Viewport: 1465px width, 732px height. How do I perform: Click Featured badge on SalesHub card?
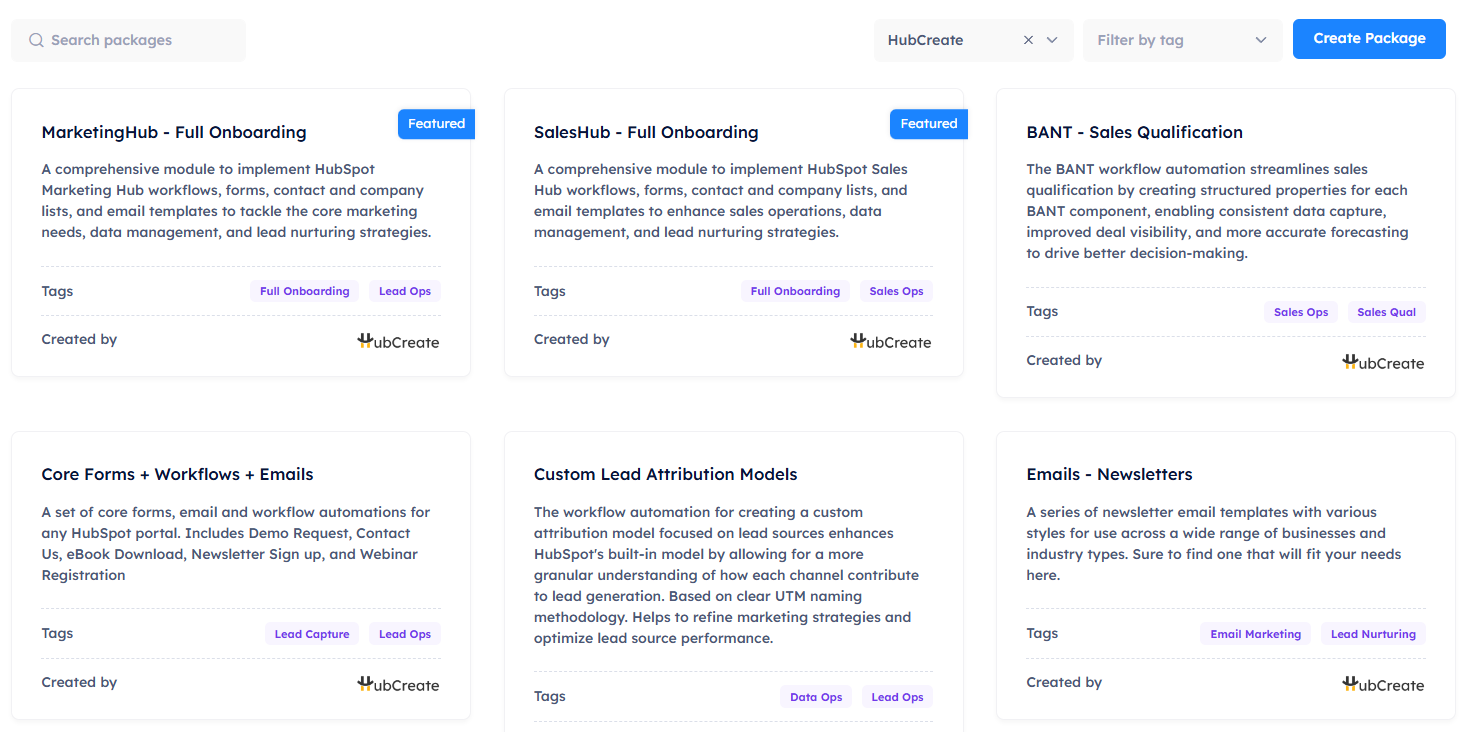coord(928,124)
